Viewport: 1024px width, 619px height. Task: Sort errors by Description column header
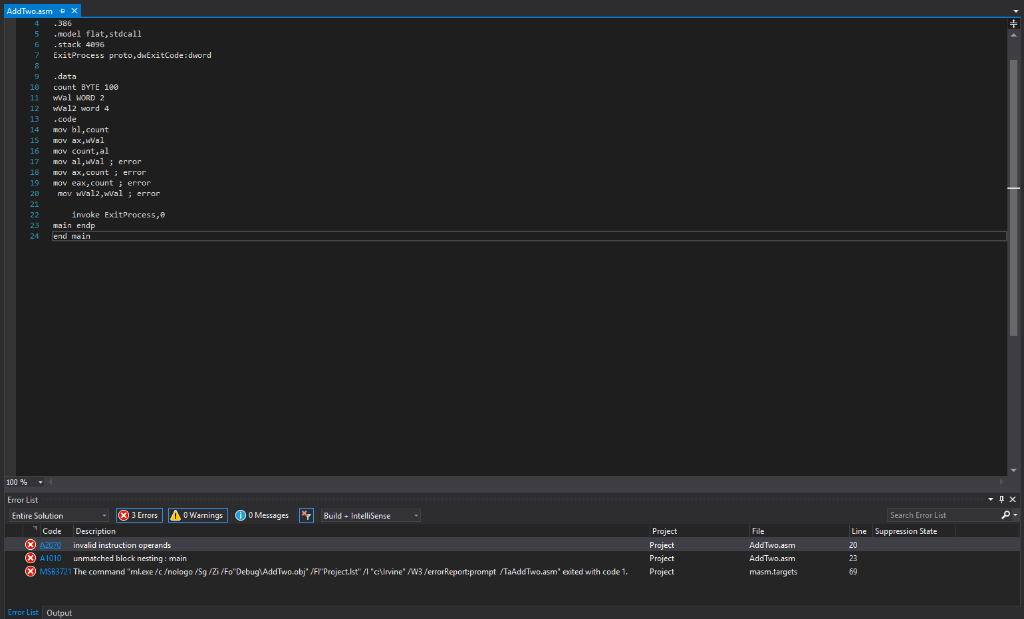(x=95, y=532)
